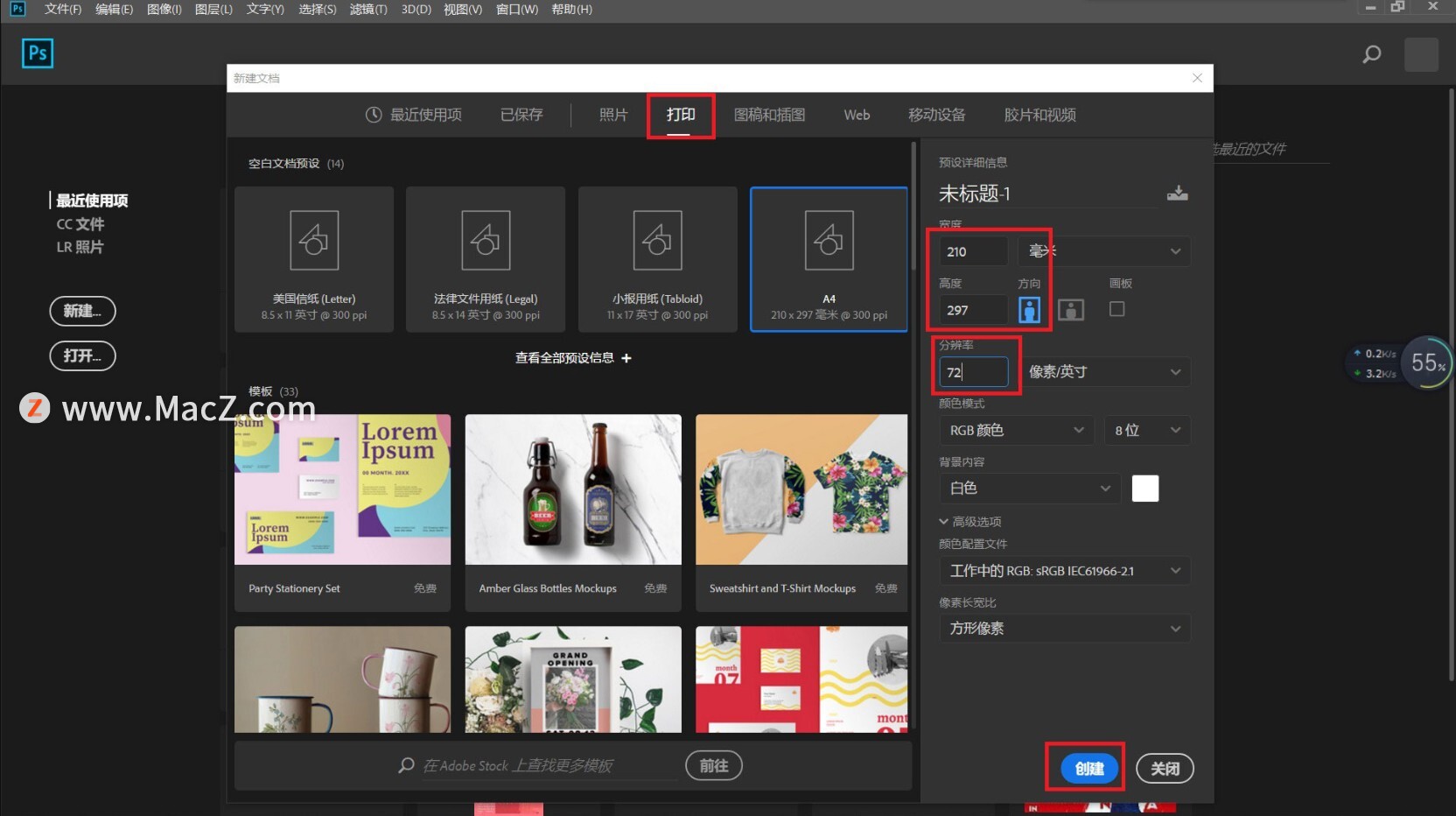This screenshot has height=816, width=1456.
Task: Select the 法律文件用纸 (Legal) preset
Action: 486,259
